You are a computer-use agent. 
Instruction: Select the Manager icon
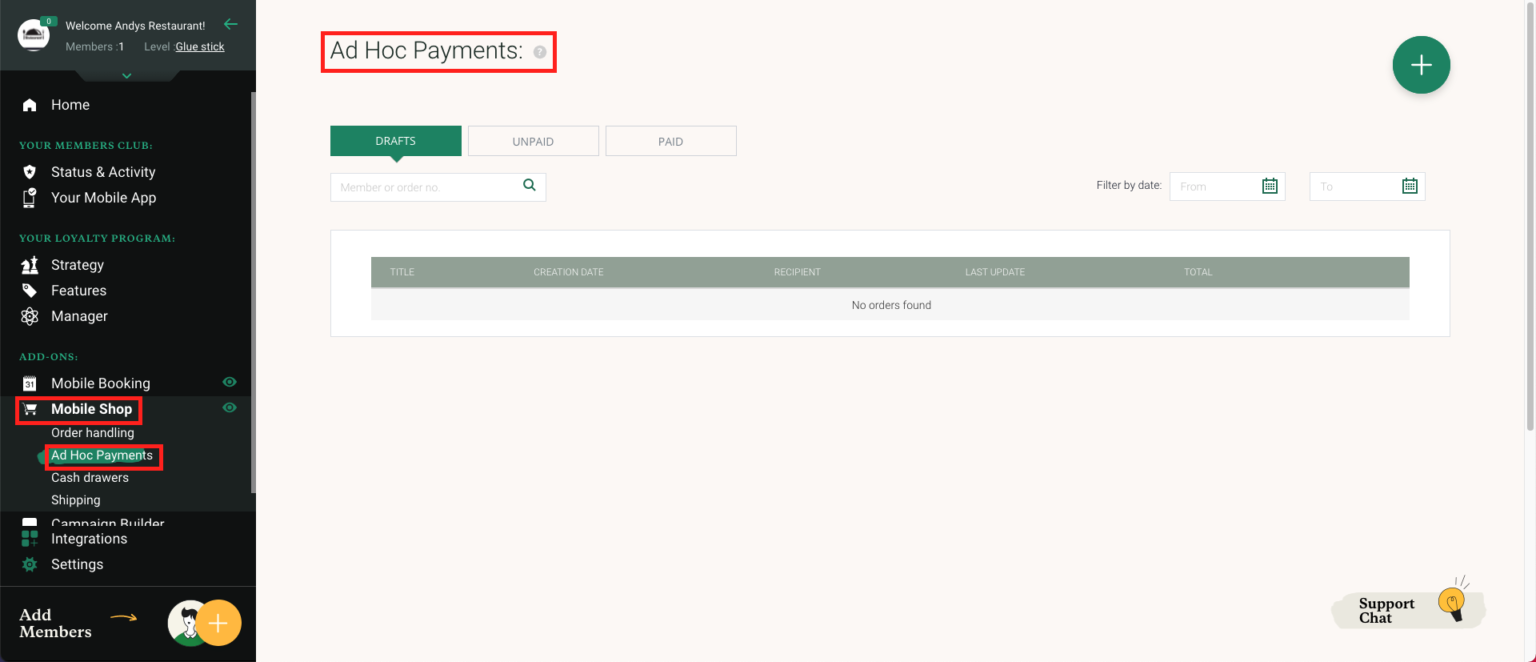(x=31, y=316)
